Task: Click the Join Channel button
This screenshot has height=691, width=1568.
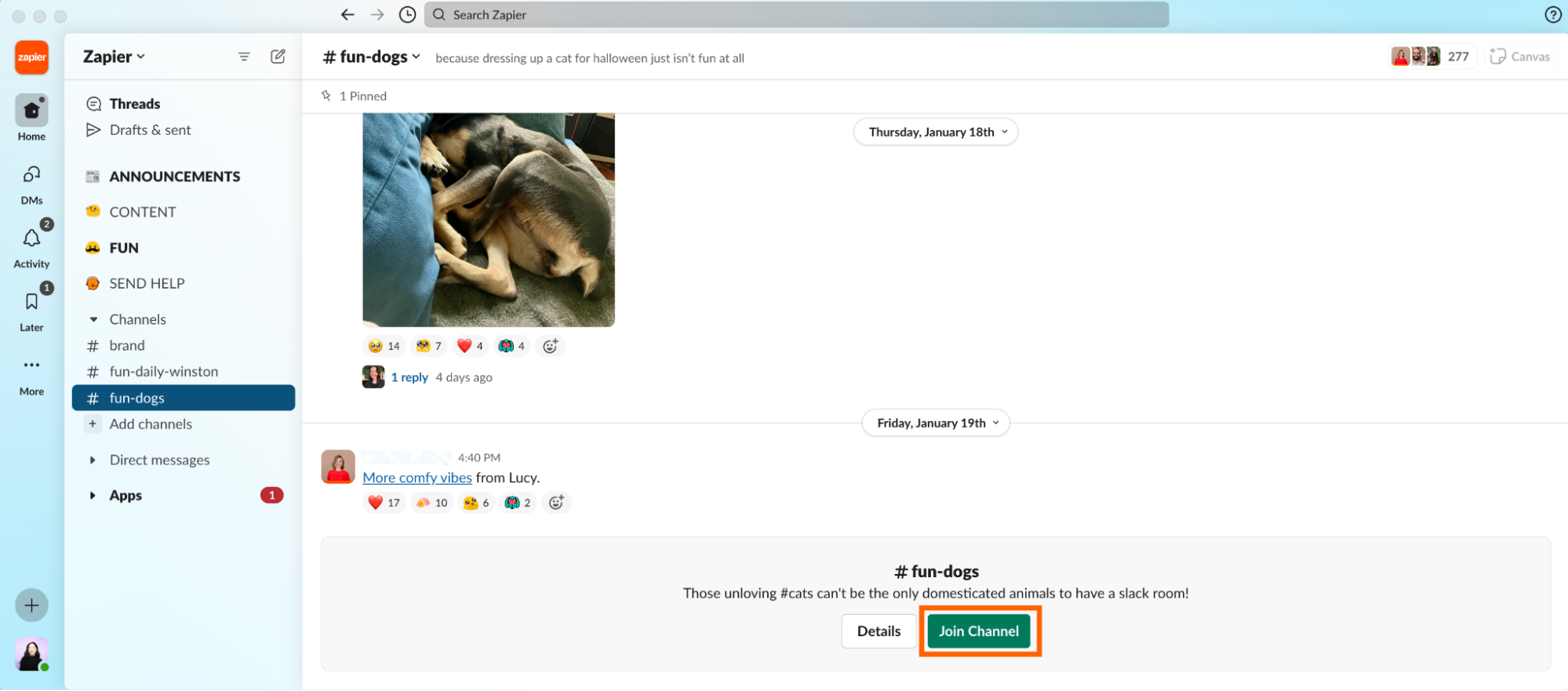Action: [x=979, y=631]
